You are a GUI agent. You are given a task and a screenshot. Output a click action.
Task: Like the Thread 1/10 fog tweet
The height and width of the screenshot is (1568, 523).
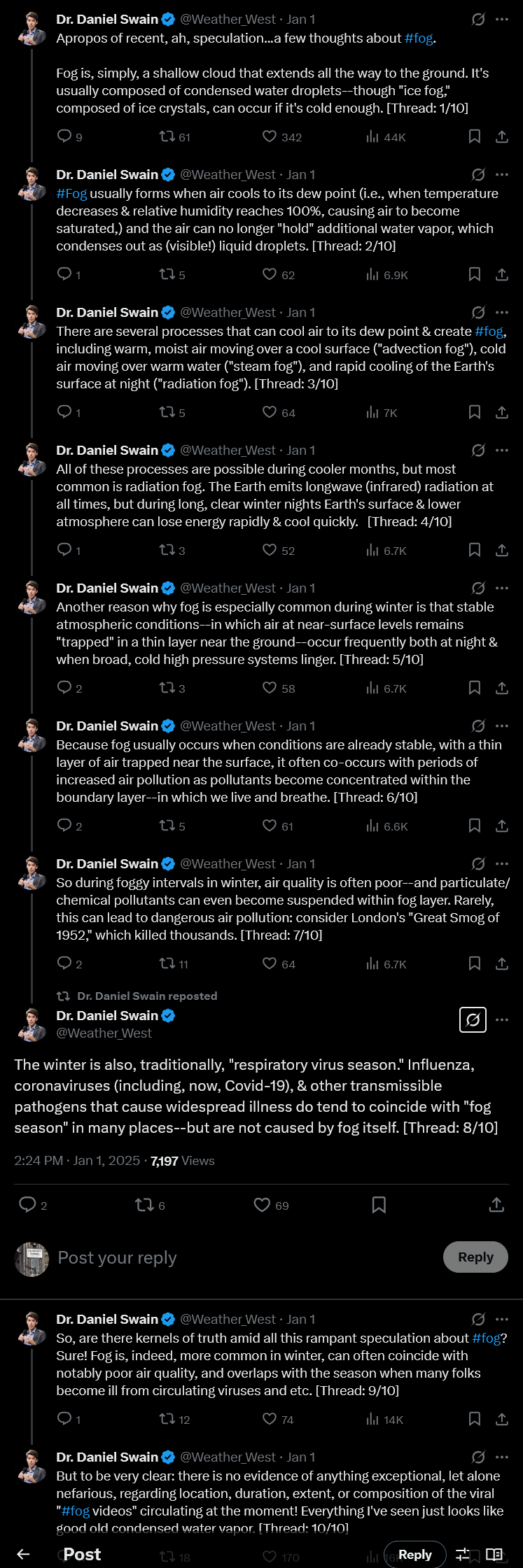270,136
